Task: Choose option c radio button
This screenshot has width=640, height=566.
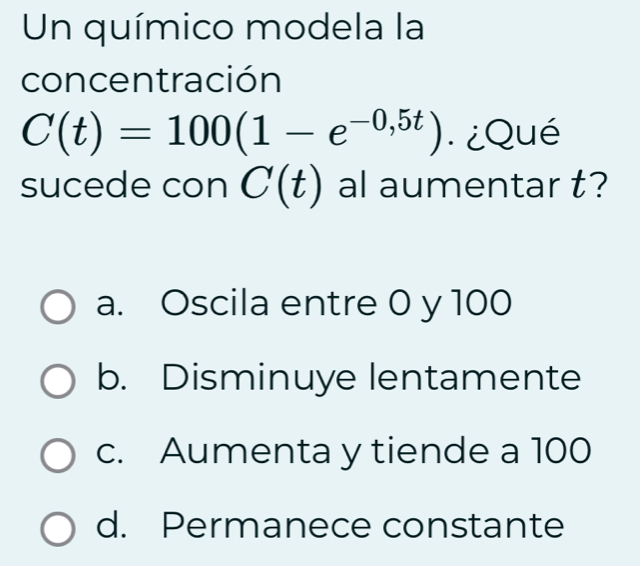Action: [58, 455]
